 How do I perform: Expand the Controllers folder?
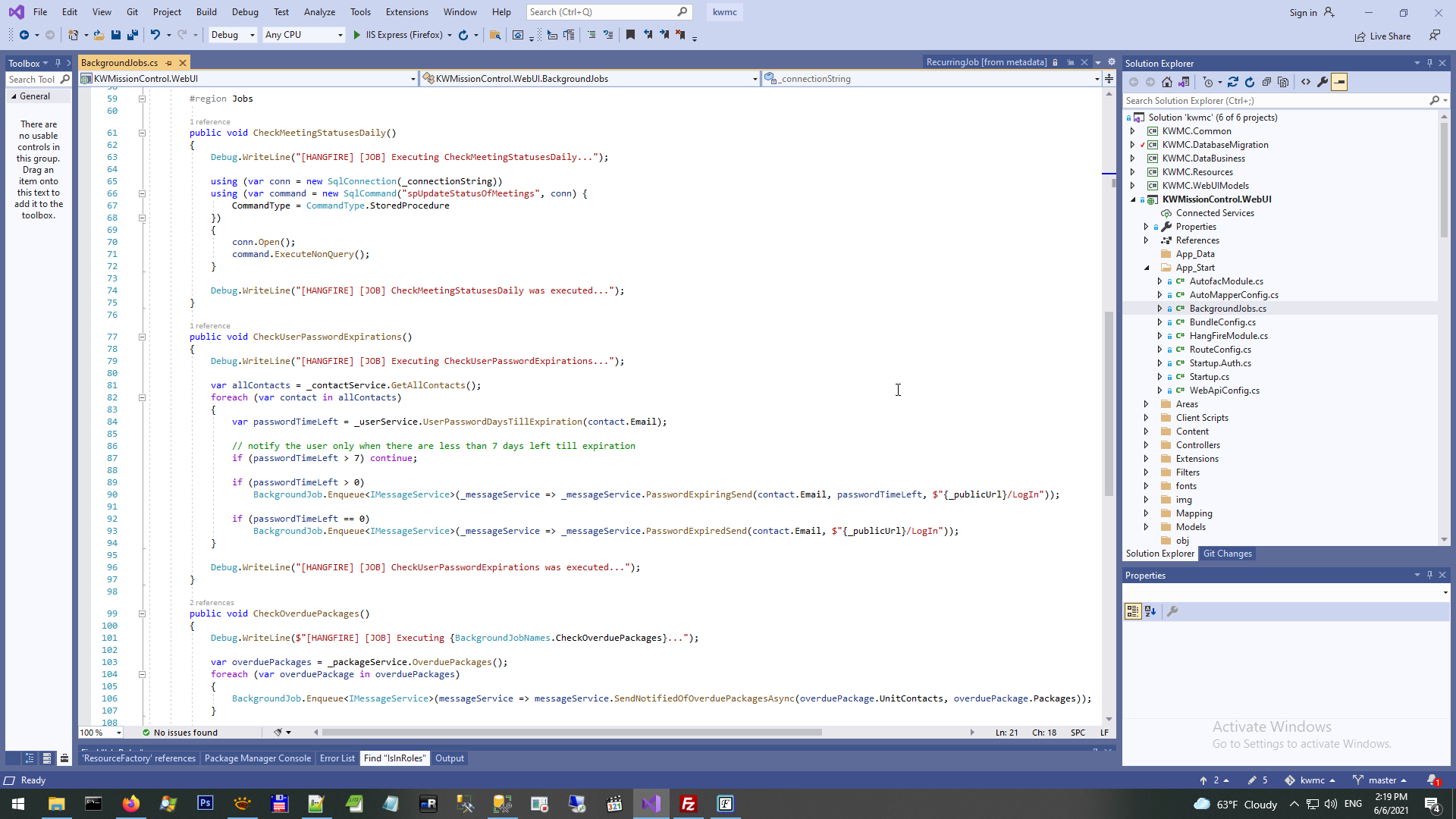tap(1146, 445)
